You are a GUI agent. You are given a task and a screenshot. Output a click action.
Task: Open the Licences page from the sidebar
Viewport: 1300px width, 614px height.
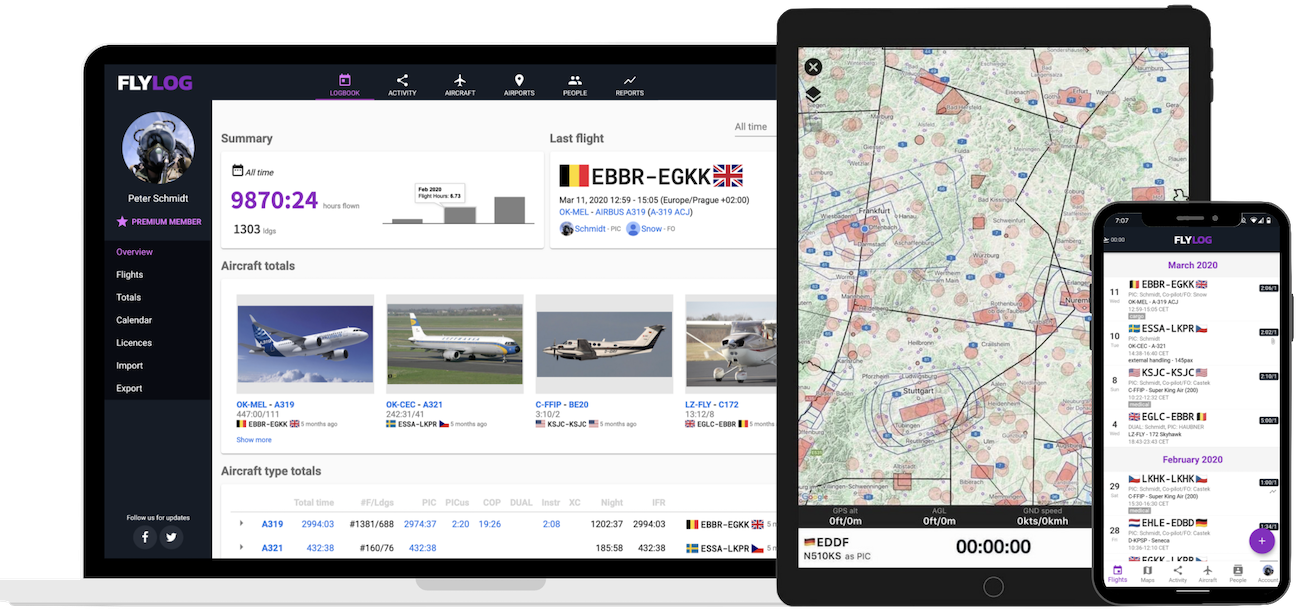click(133, 342)
